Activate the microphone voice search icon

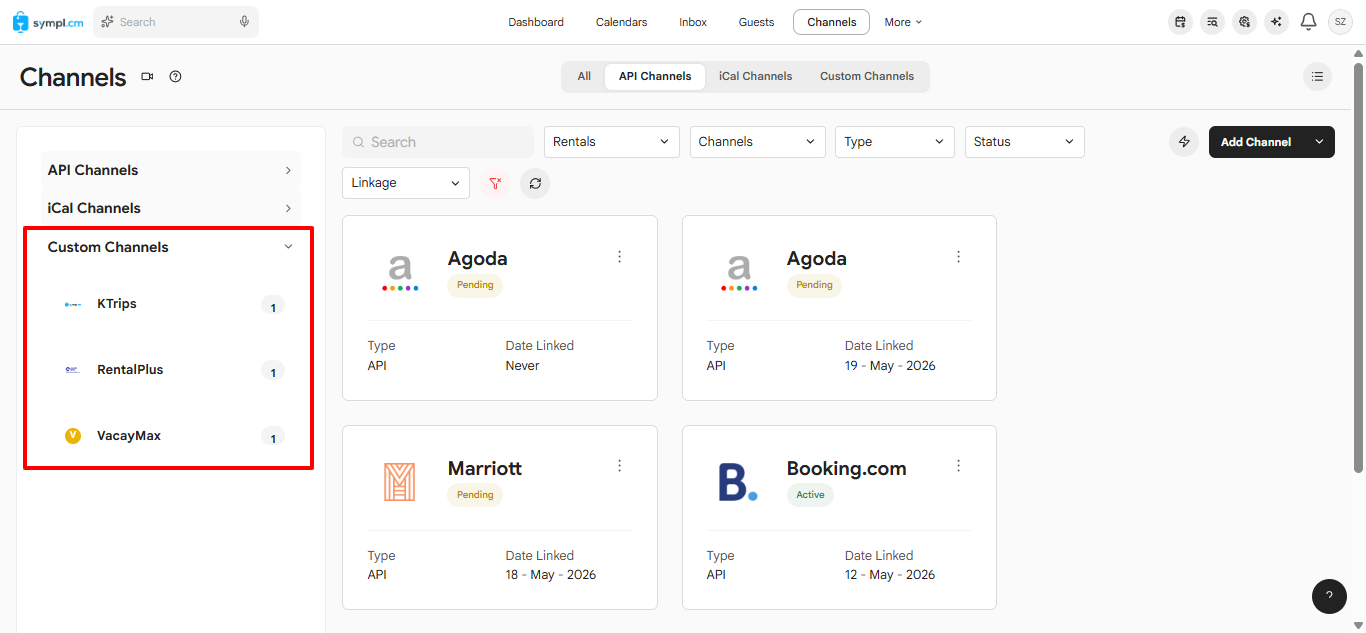click(x=244, y=22)
